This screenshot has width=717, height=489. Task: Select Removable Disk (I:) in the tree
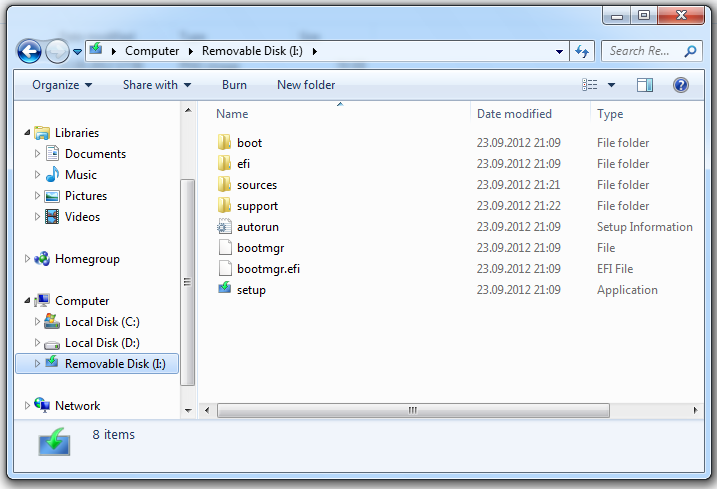pyautogui.click(x=97, y=364)
